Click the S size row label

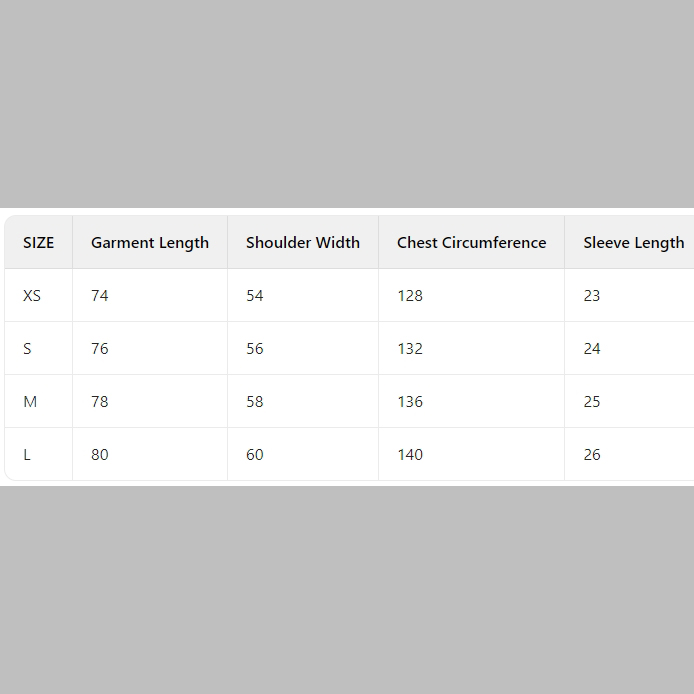click(x=27, y=348)
